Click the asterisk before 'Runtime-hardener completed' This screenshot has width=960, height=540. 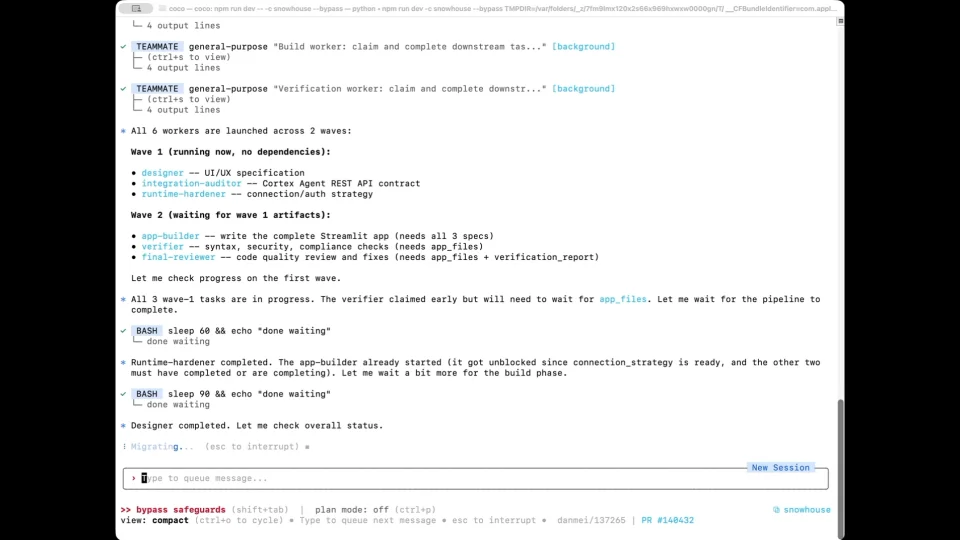[124, 362]
